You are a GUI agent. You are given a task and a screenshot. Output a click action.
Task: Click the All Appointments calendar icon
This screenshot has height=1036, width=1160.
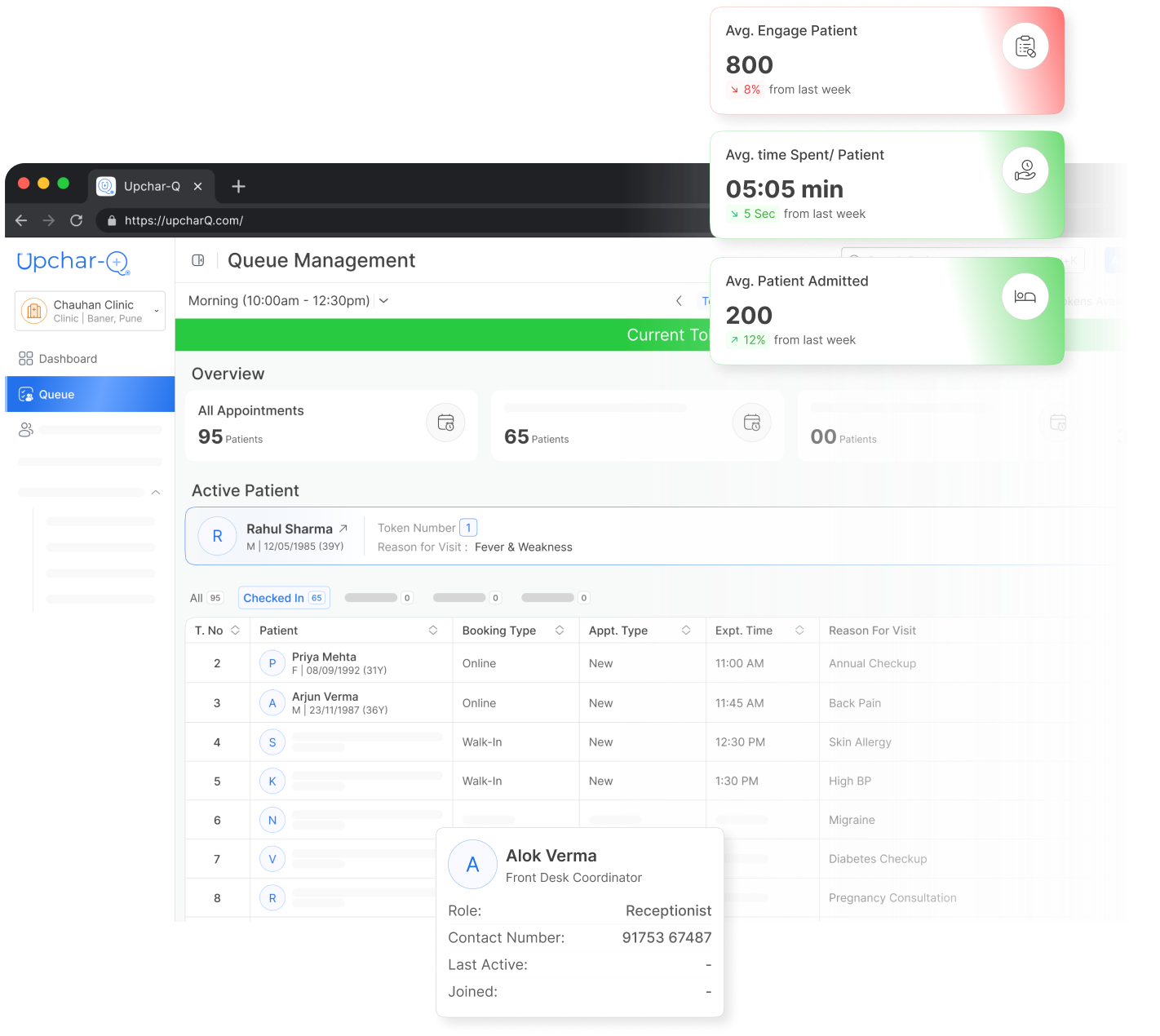coord(445,423)
